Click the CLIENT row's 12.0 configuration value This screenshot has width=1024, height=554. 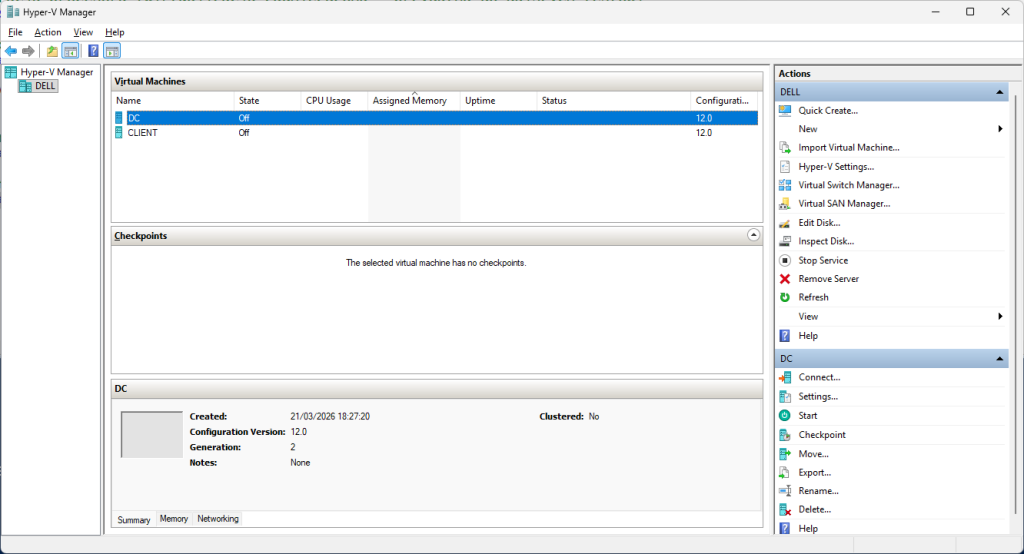coord(704,133)
